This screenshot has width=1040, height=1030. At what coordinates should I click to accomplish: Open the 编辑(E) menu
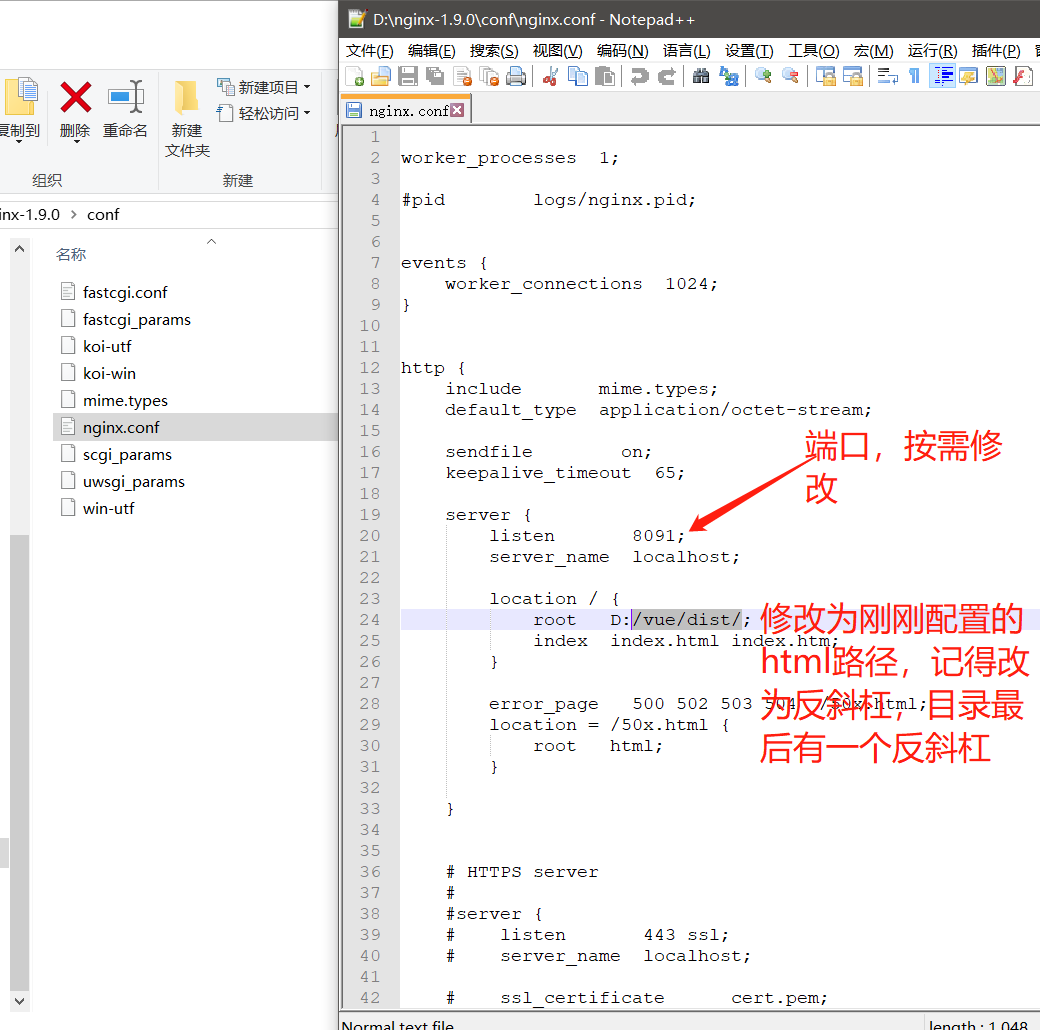pyautogui.click(x=432, y=51)
